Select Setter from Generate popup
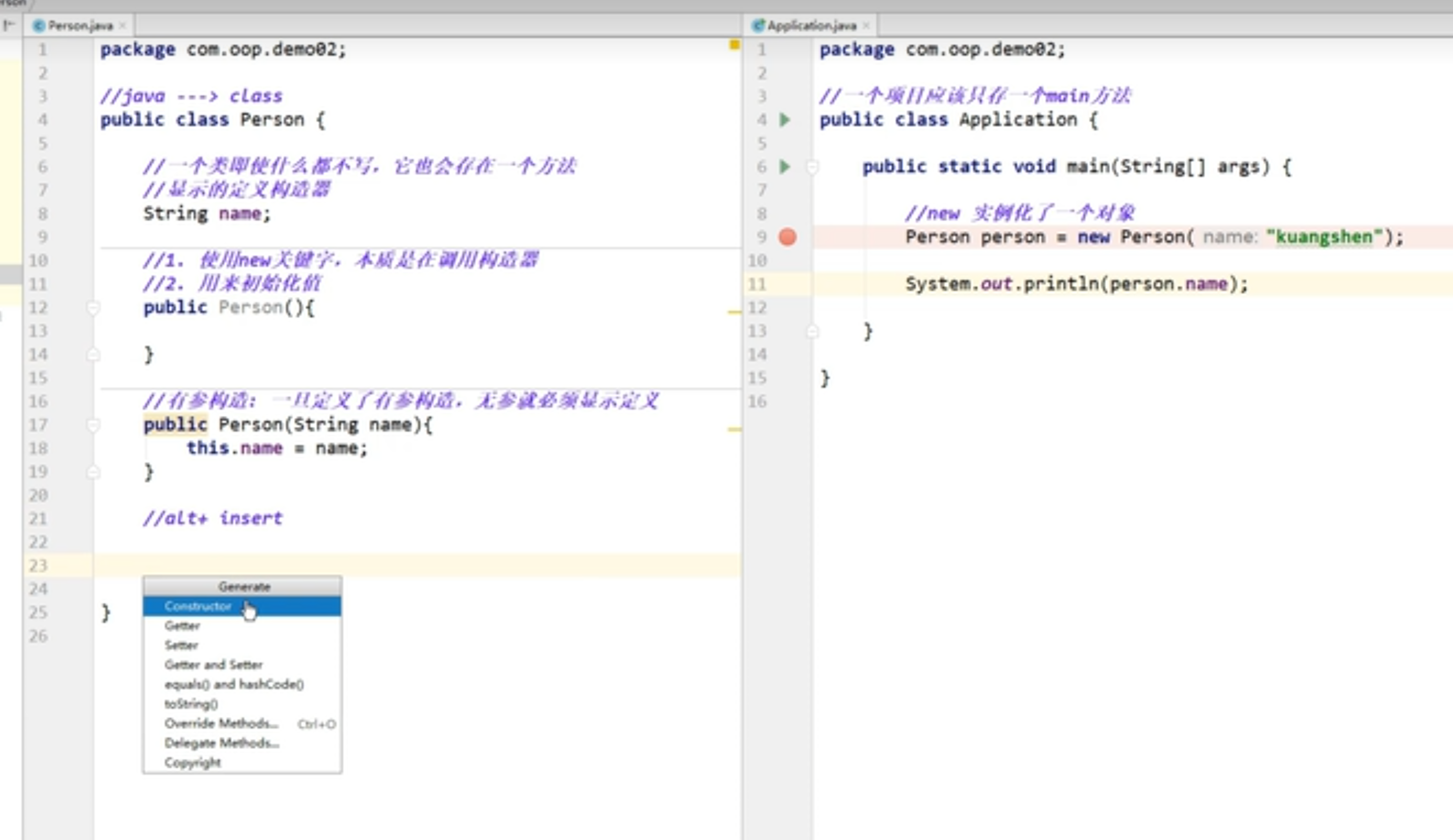1453x840 pixels. coord(181,645)
